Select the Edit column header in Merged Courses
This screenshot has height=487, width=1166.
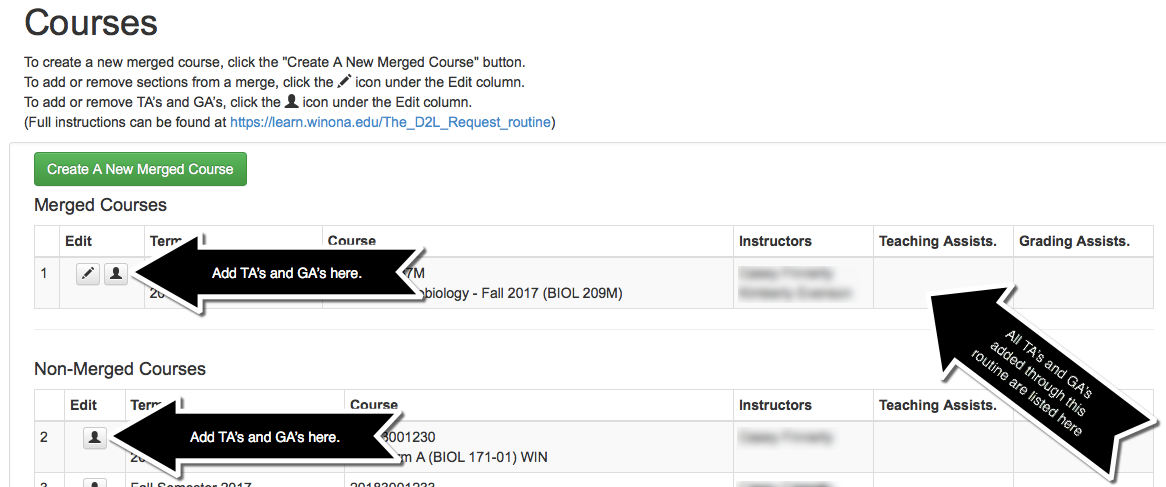78,241
